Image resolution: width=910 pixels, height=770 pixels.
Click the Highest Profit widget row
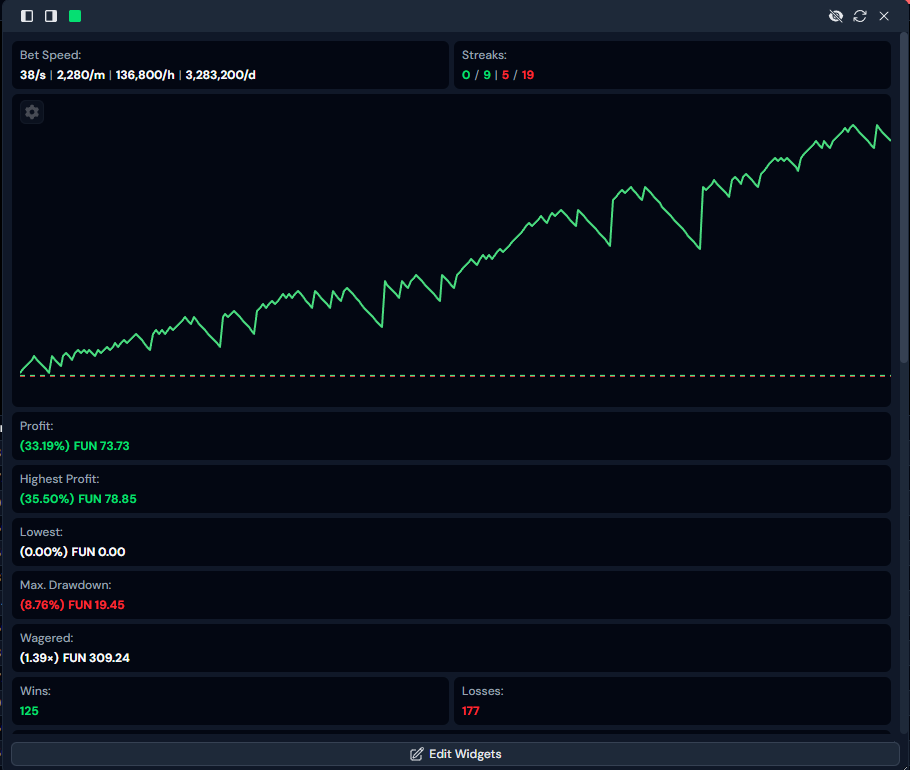[450, 489]
